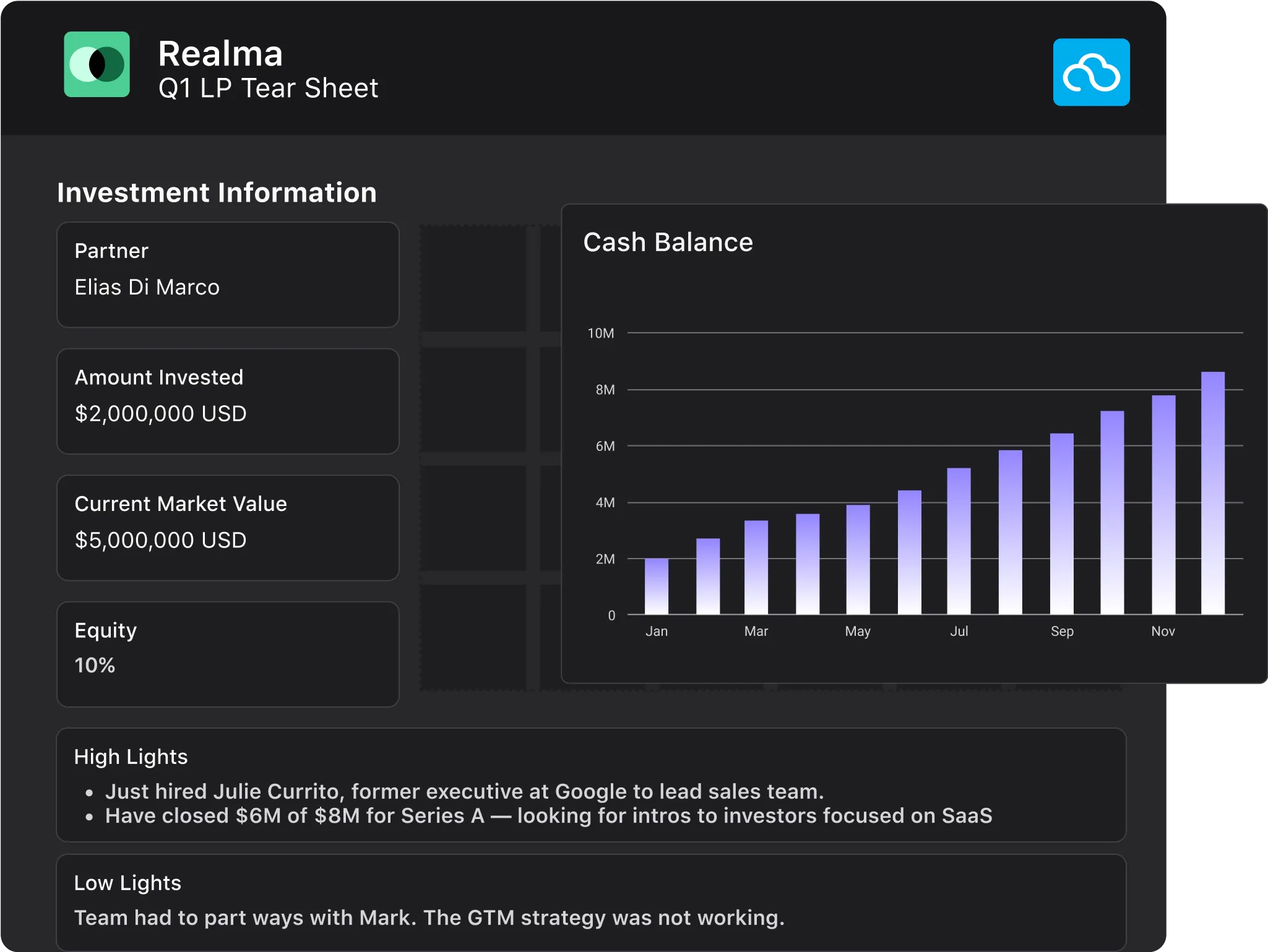Screen dimensions: 1268x952
Task: Click the green Realma company logo
Action: pyautogui.click(x=97, y=64)
